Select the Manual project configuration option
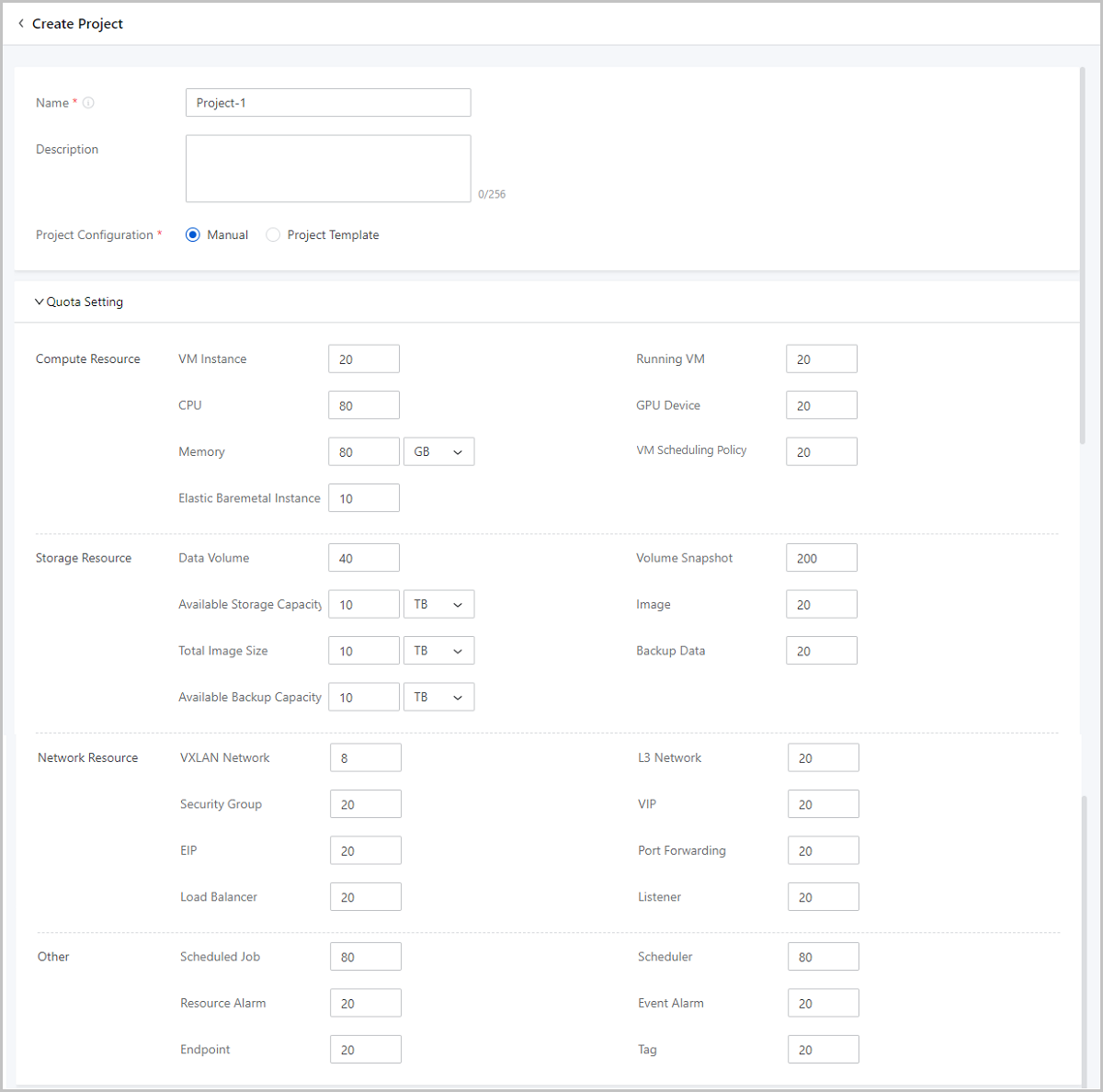This screenshot has width=1103, height=1092. (193, 235)
